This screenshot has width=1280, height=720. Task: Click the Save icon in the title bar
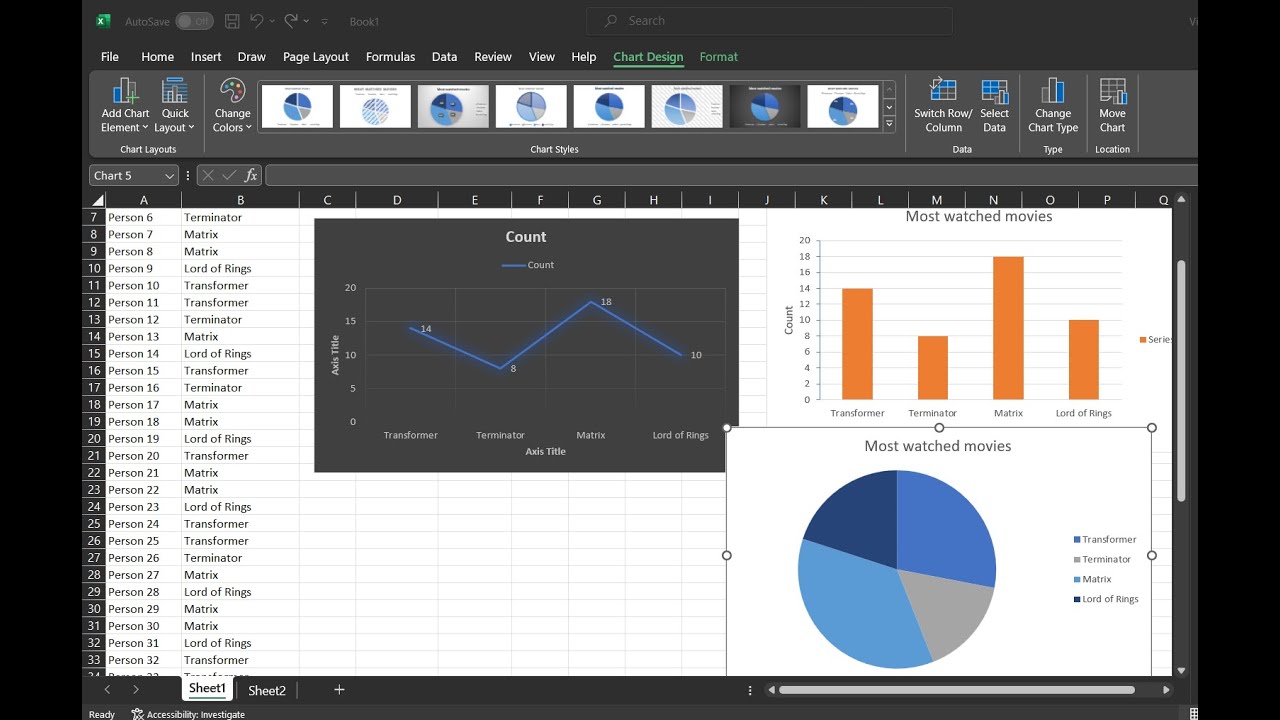(232, 20)
